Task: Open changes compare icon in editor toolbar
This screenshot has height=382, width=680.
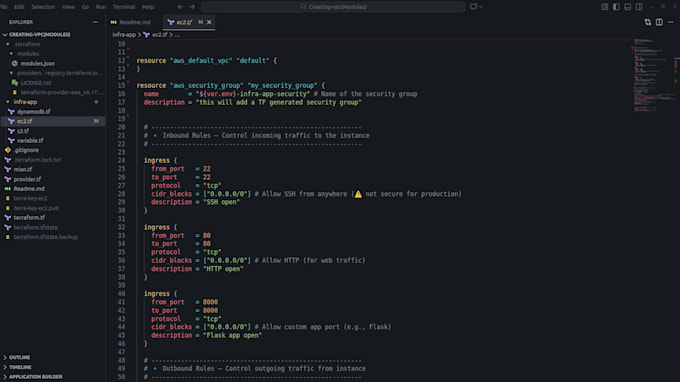Action: coord(647,22)
